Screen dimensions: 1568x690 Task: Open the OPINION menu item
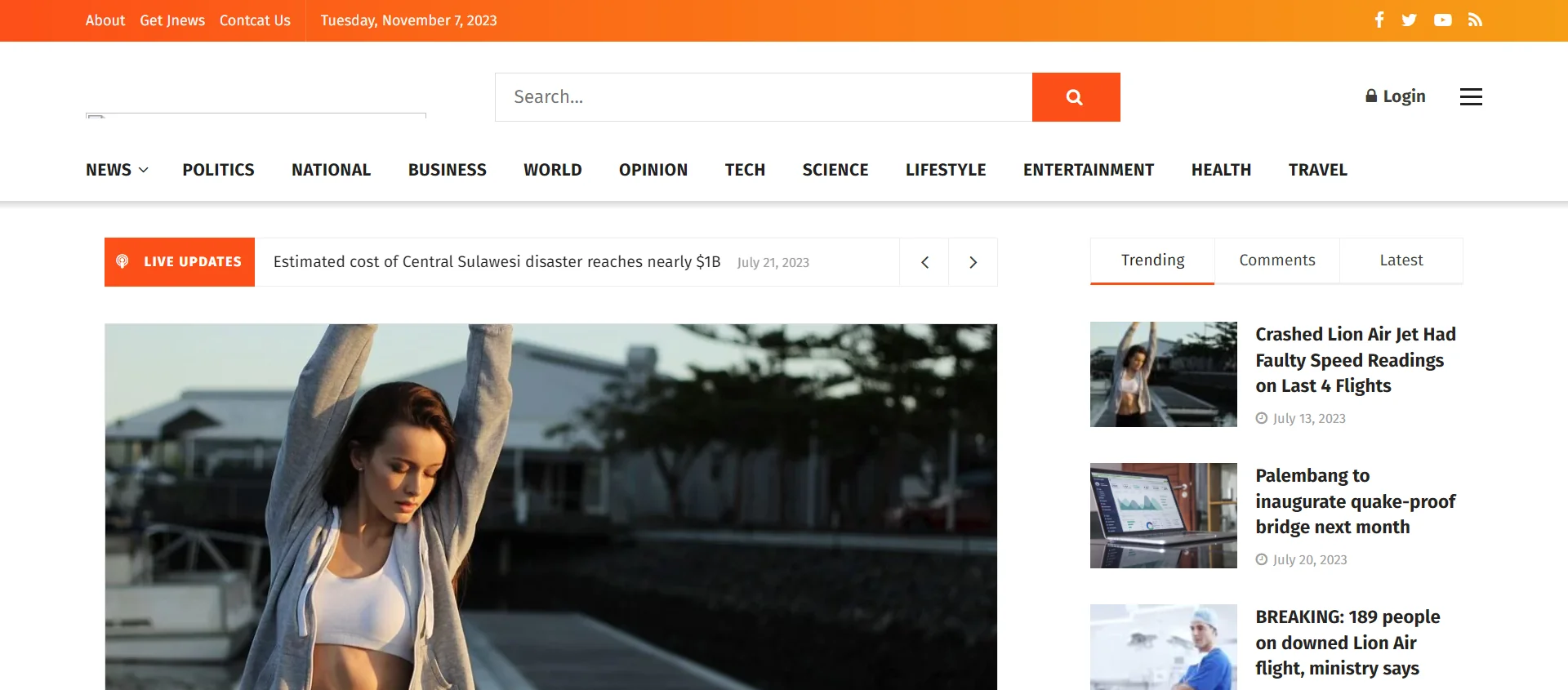[x=653, y=170]
